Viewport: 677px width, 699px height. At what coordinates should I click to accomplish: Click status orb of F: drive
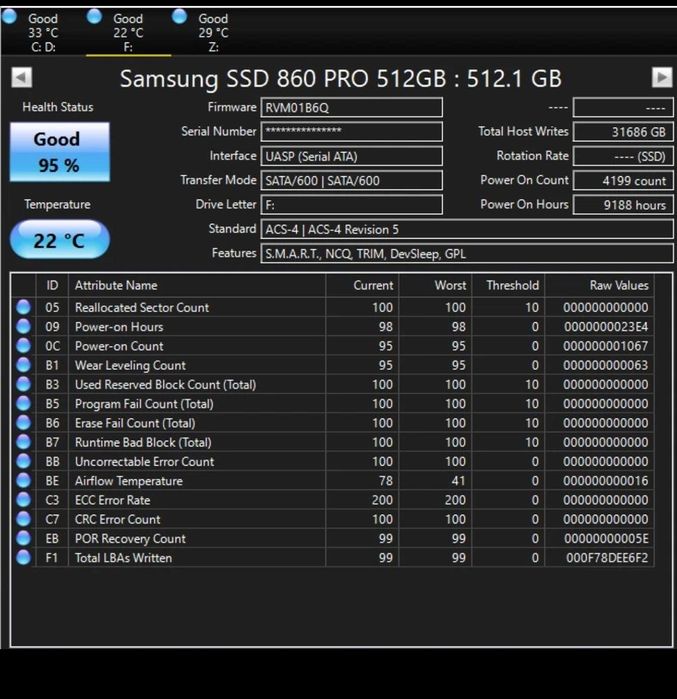coord(94,16)
